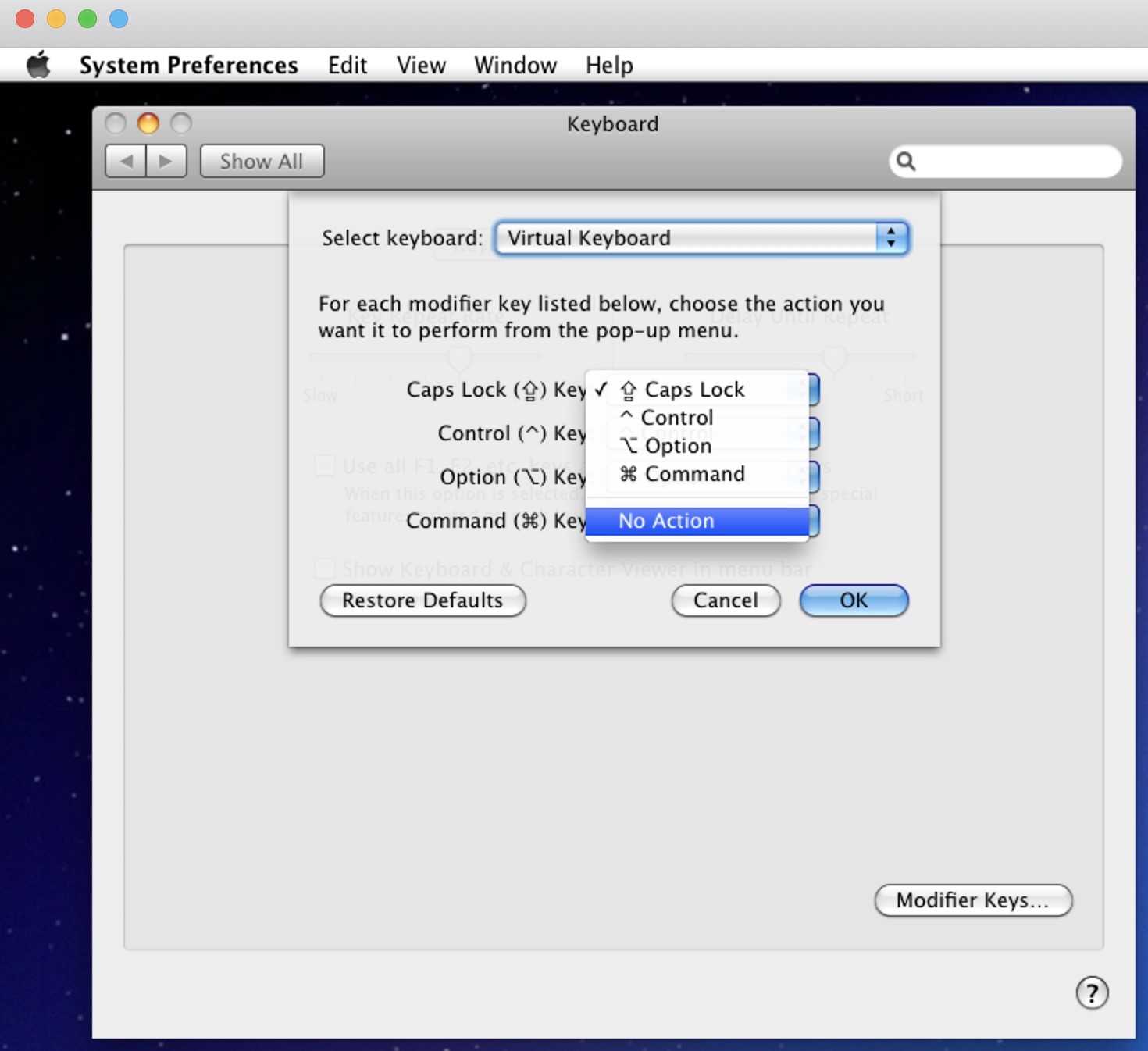The width and height of the screenshot is (1148, 1051).
Task: Click the Delay Until Repeat slider knob
Action: pyautogui.click(x=835, y=358)
